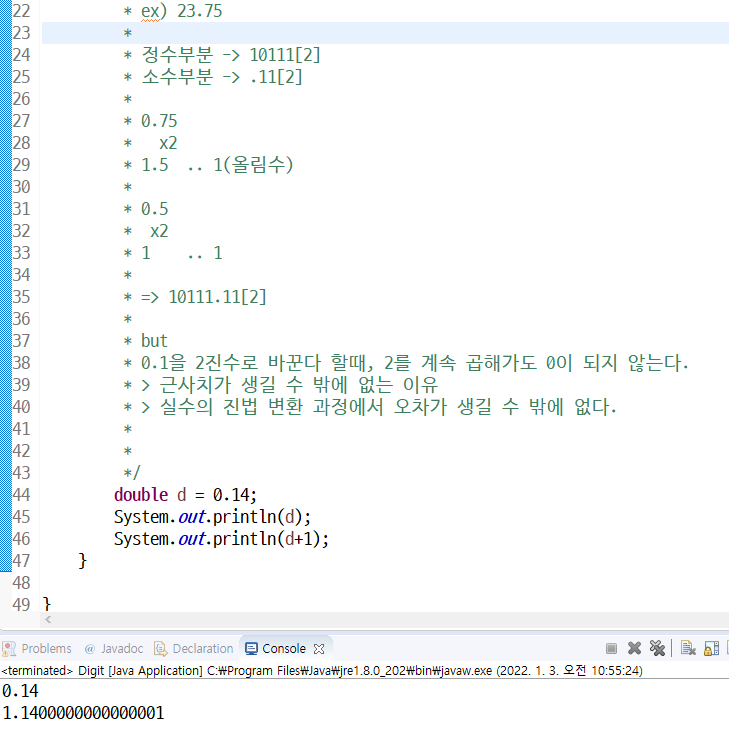Click the editor horizontal scrollbar left arrow
This screenshot has width=729, height=741.
(x=48, y=620)
